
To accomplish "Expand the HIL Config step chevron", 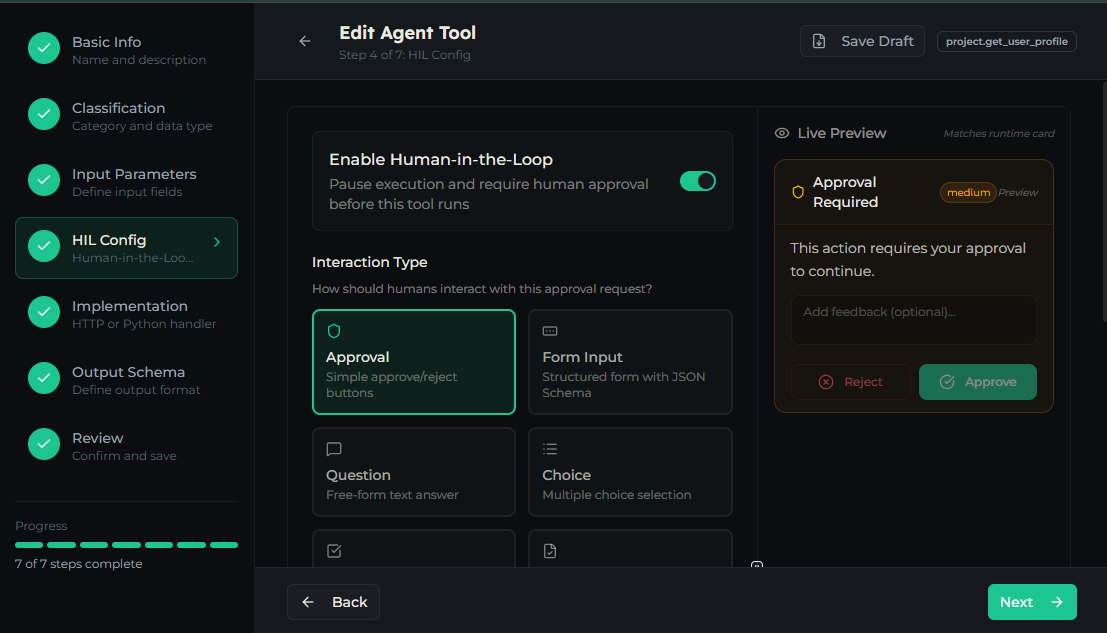I will pos(217,242).
